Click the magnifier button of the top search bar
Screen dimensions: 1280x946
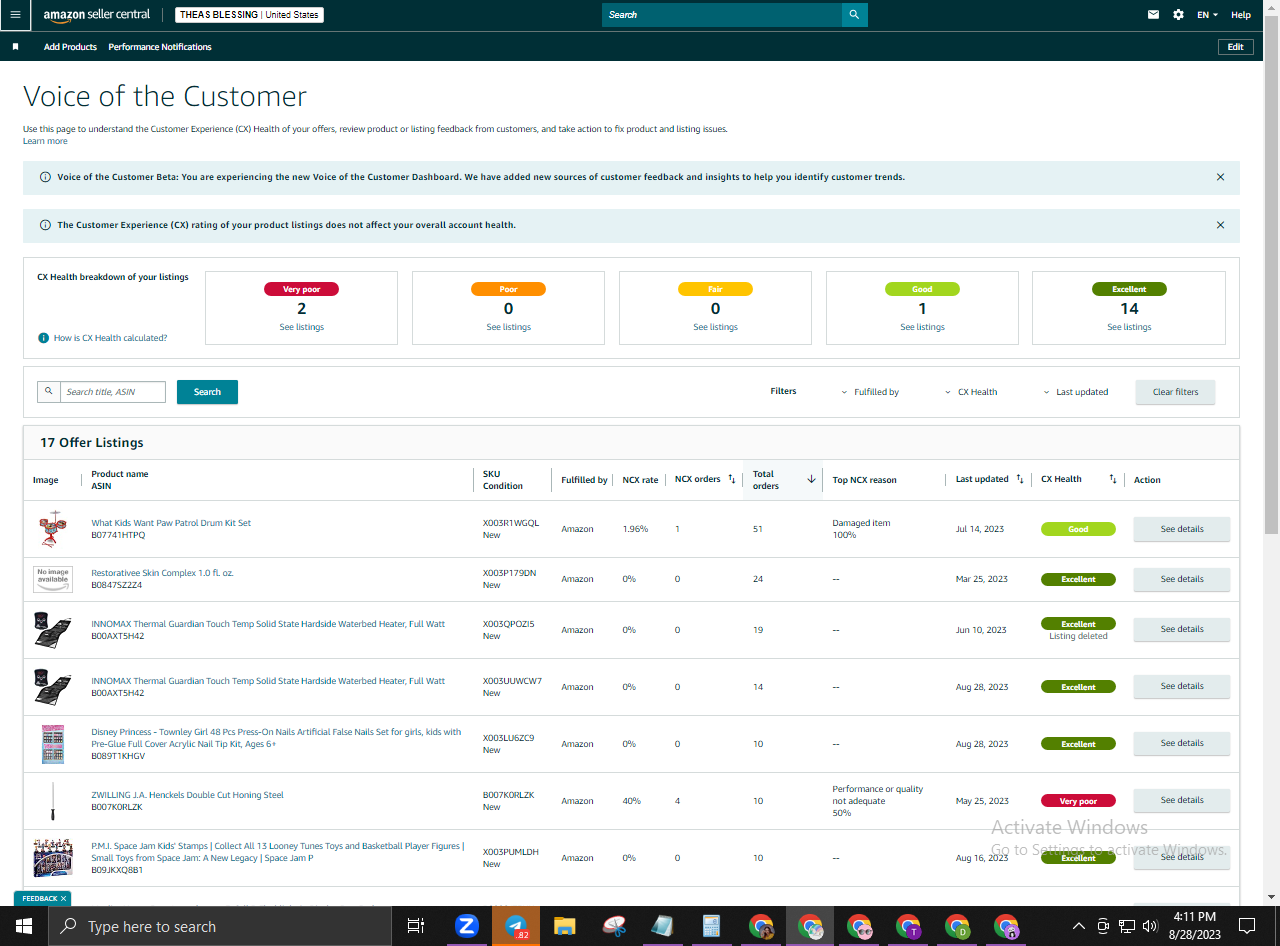[854, 15]
